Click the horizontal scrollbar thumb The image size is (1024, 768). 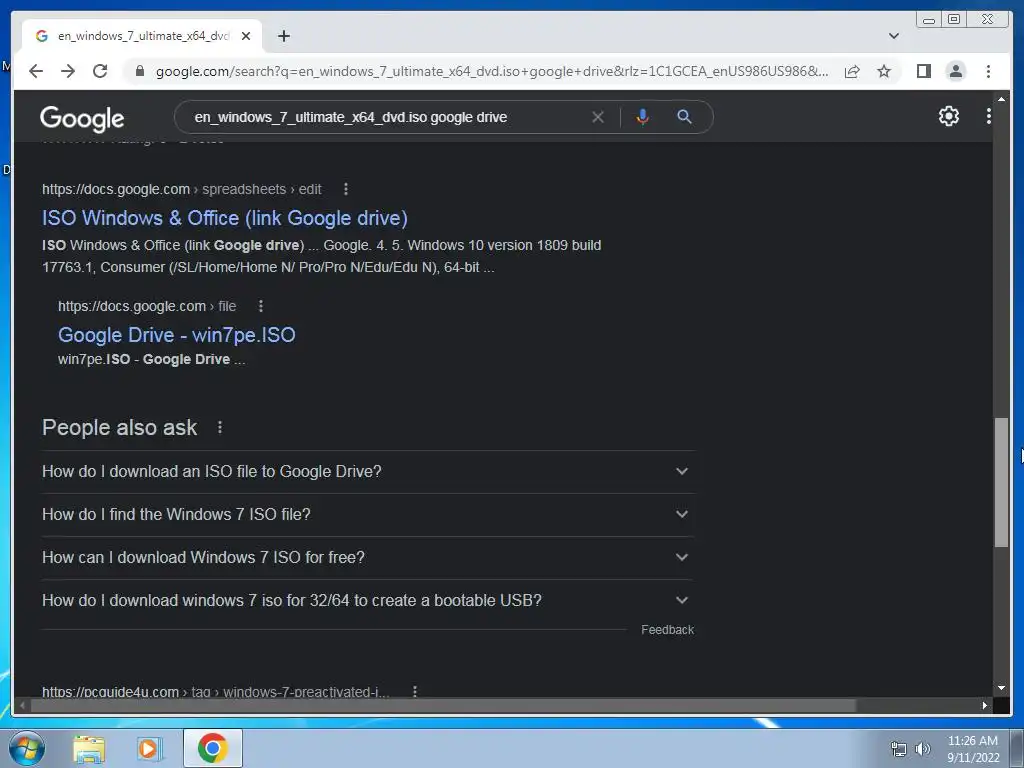443,705
